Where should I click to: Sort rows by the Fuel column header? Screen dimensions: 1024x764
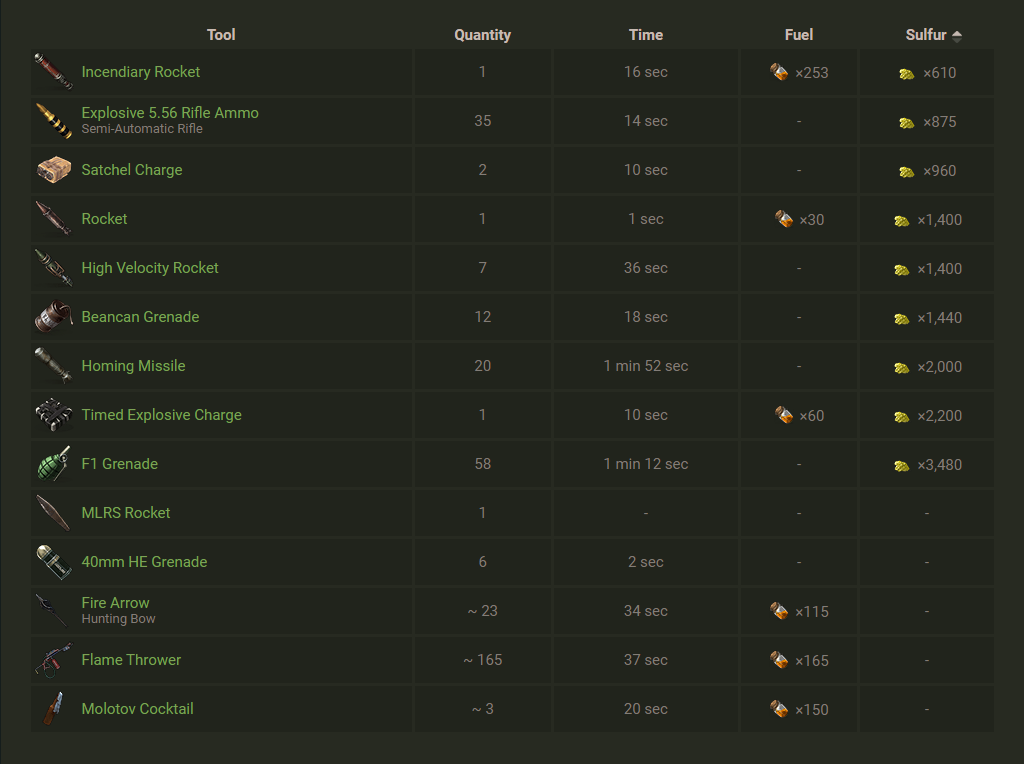pyautogui.click(x=799, y=35)
